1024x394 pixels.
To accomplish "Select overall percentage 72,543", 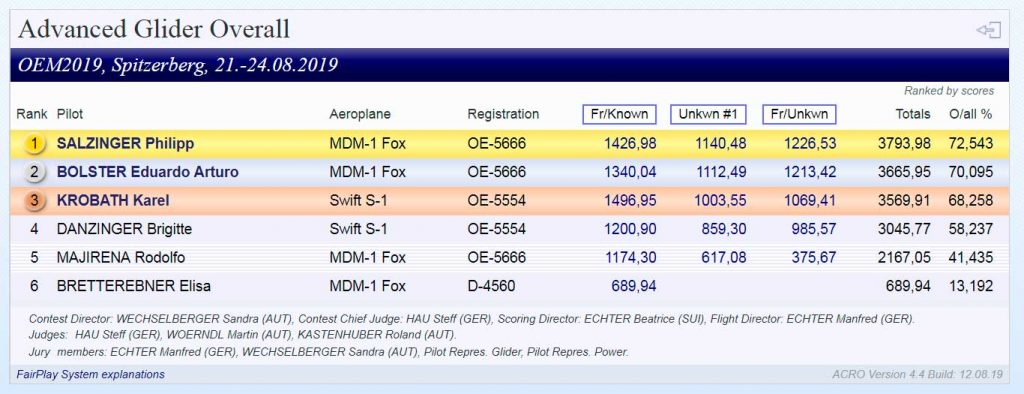I will (x=970, y=144).
